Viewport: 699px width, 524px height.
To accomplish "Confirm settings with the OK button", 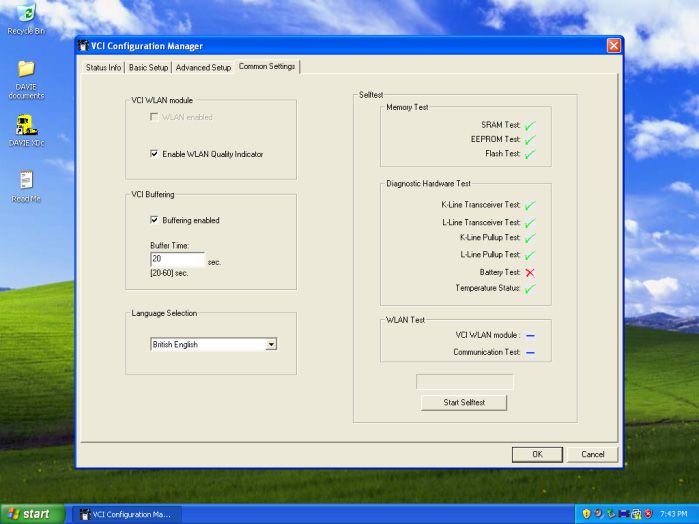I will click(x=537, y=454).
